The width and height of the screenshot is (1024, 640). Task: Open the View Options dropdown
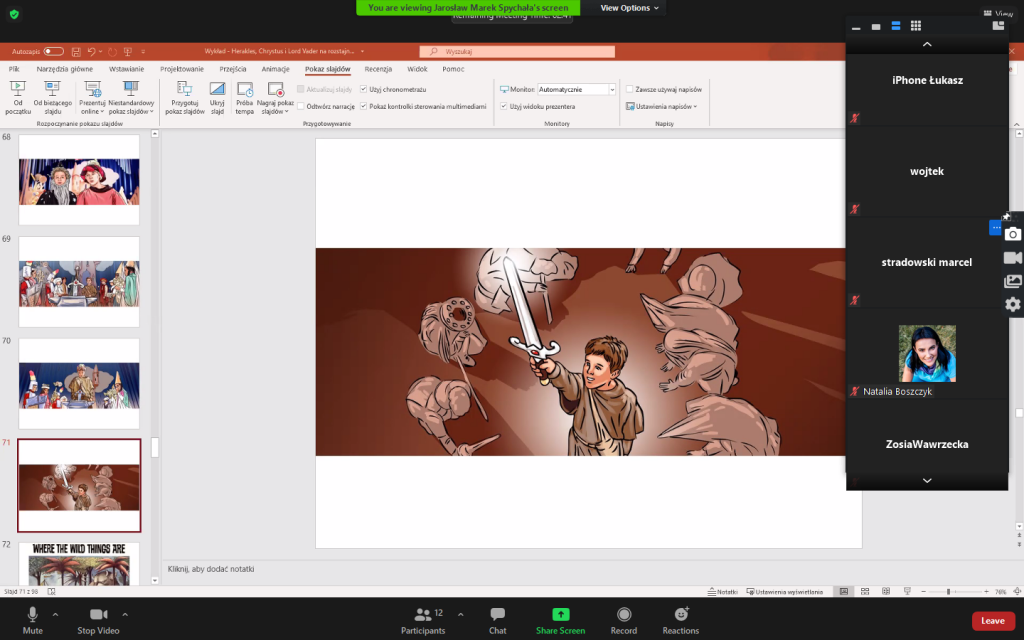coord(630,8)
